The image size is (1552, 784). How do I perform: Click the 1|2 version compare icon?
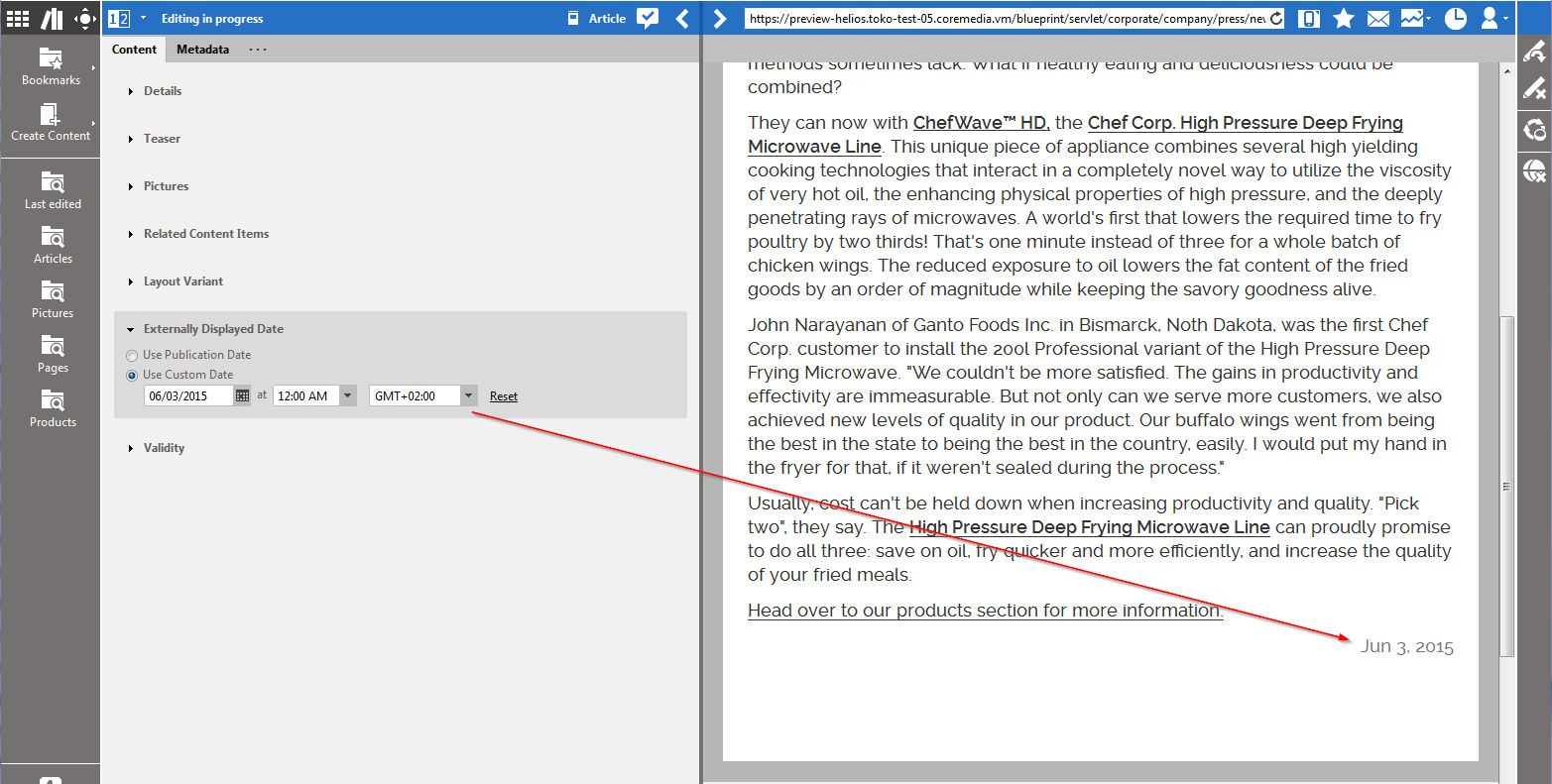click(119, 18)
